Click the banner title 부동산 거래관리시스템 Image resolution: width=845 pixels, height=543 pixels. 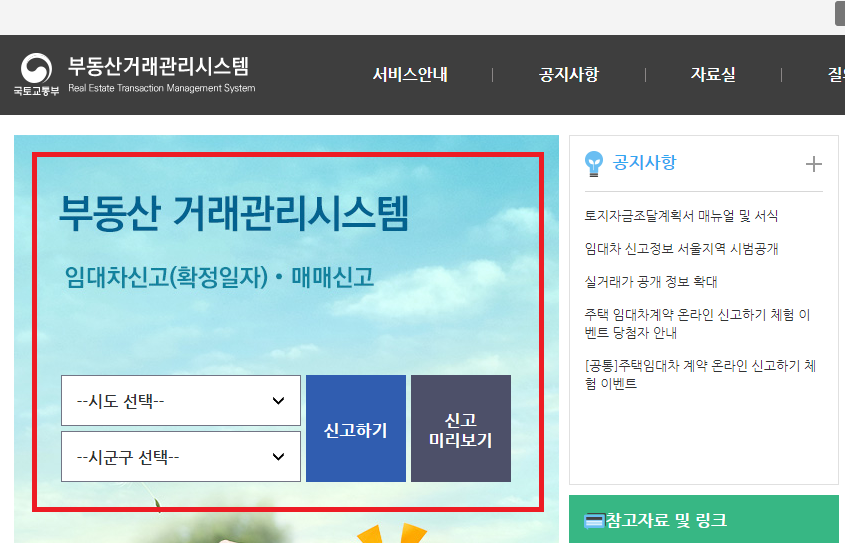pyautogui.click(x=234, y=213)
